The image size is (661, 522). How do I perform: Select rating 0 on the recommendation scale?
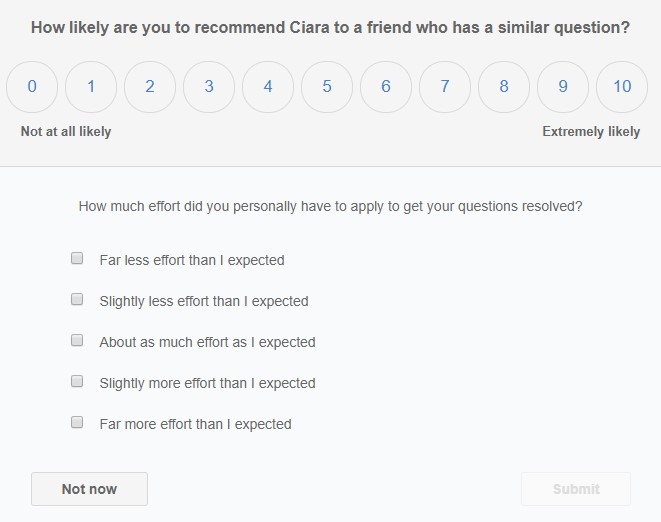(x=32, y=87)
